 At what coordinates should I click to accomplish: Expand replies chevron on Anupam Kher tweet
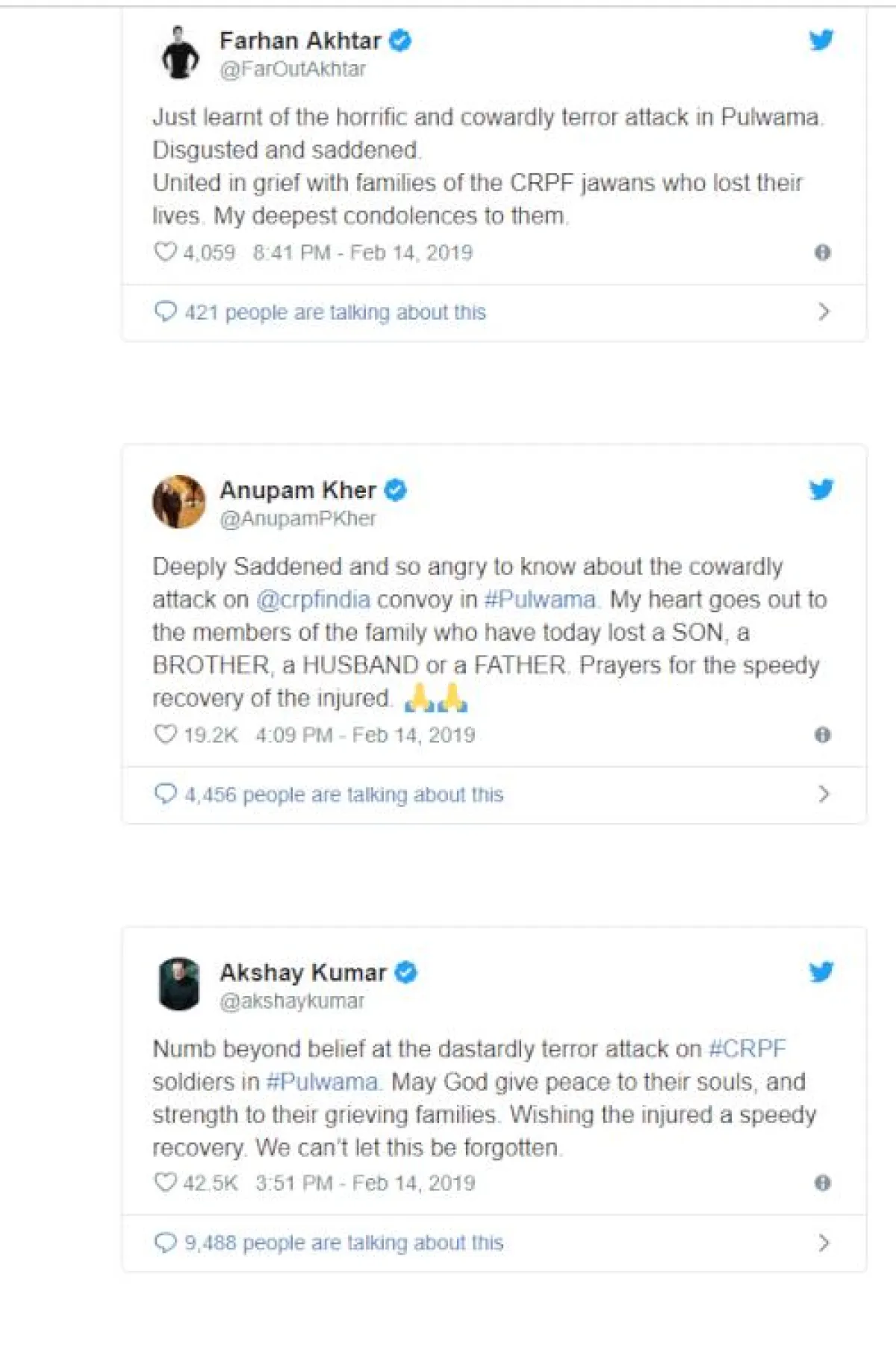[824, 794]
